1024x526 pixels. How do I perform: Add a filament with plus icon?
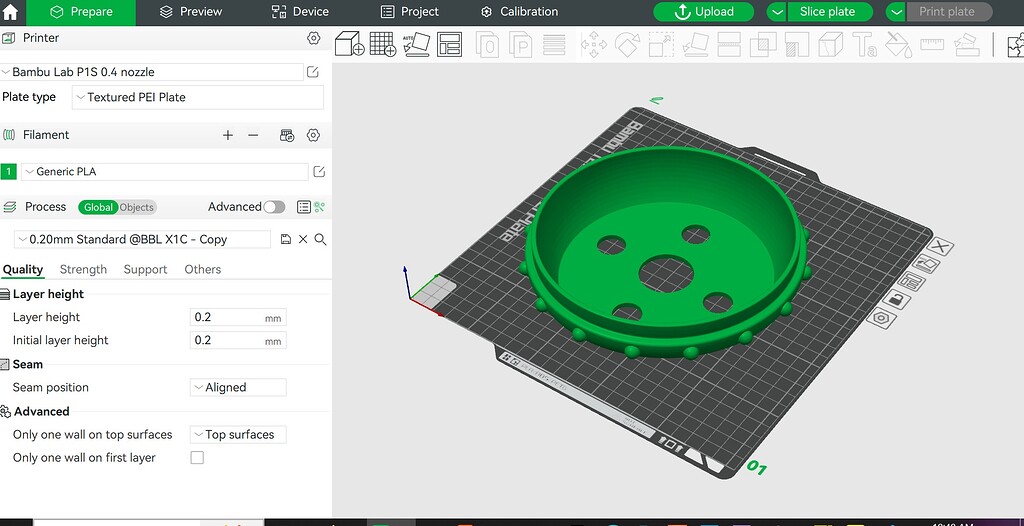tap(228, 135)
